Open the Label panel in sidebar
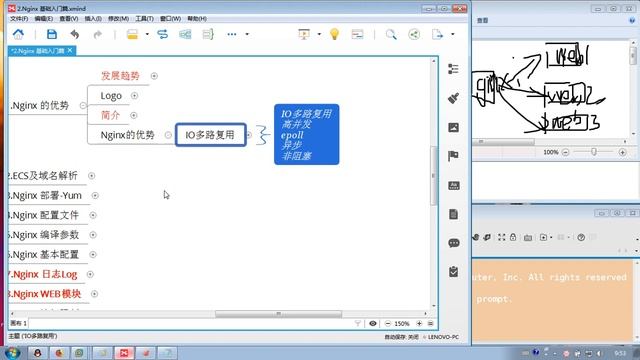640x360 pixels. (x=453, y=186)
